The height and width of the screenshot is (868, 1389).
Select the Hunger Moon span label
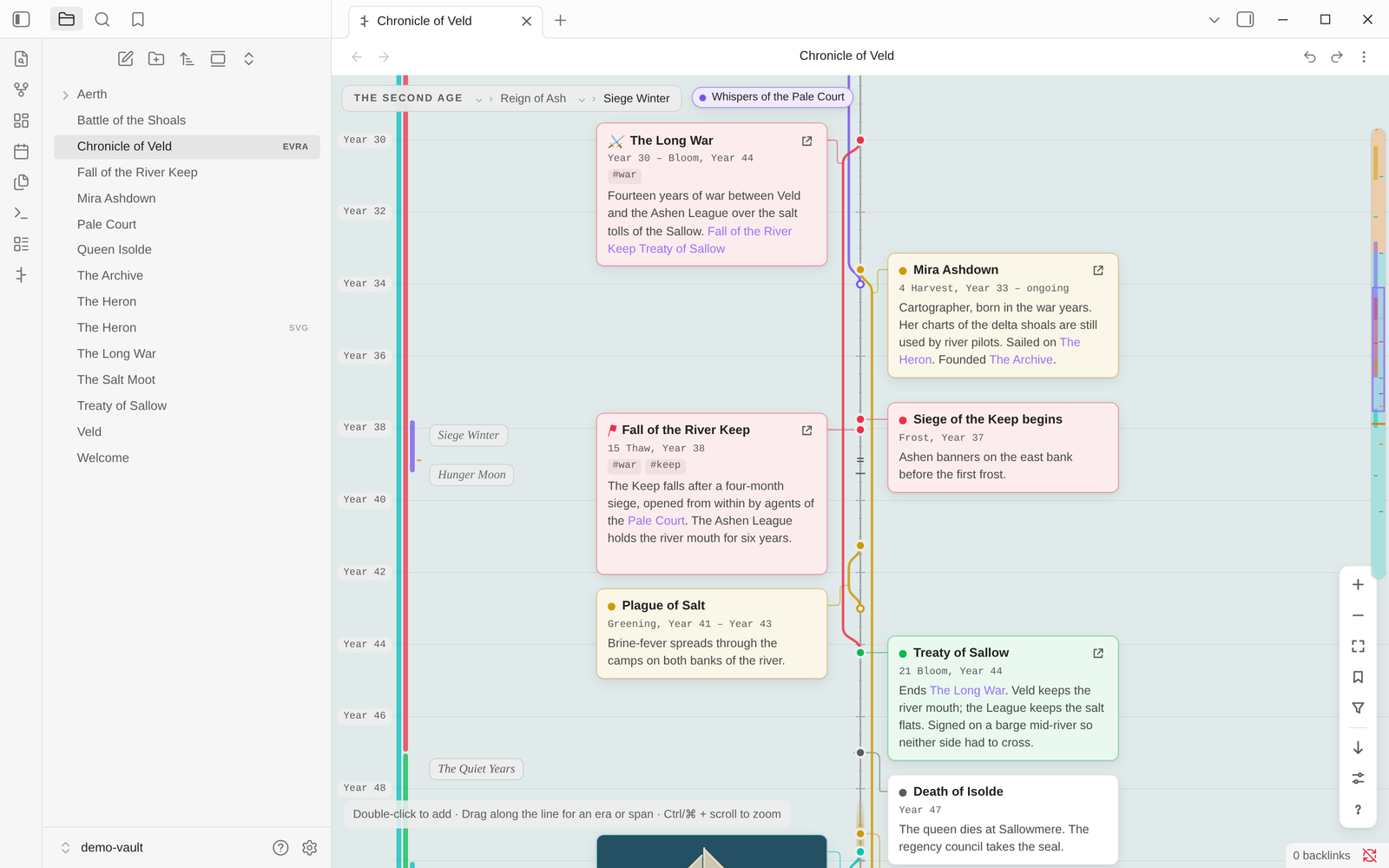pyautogui.click(x=471, y=475)
